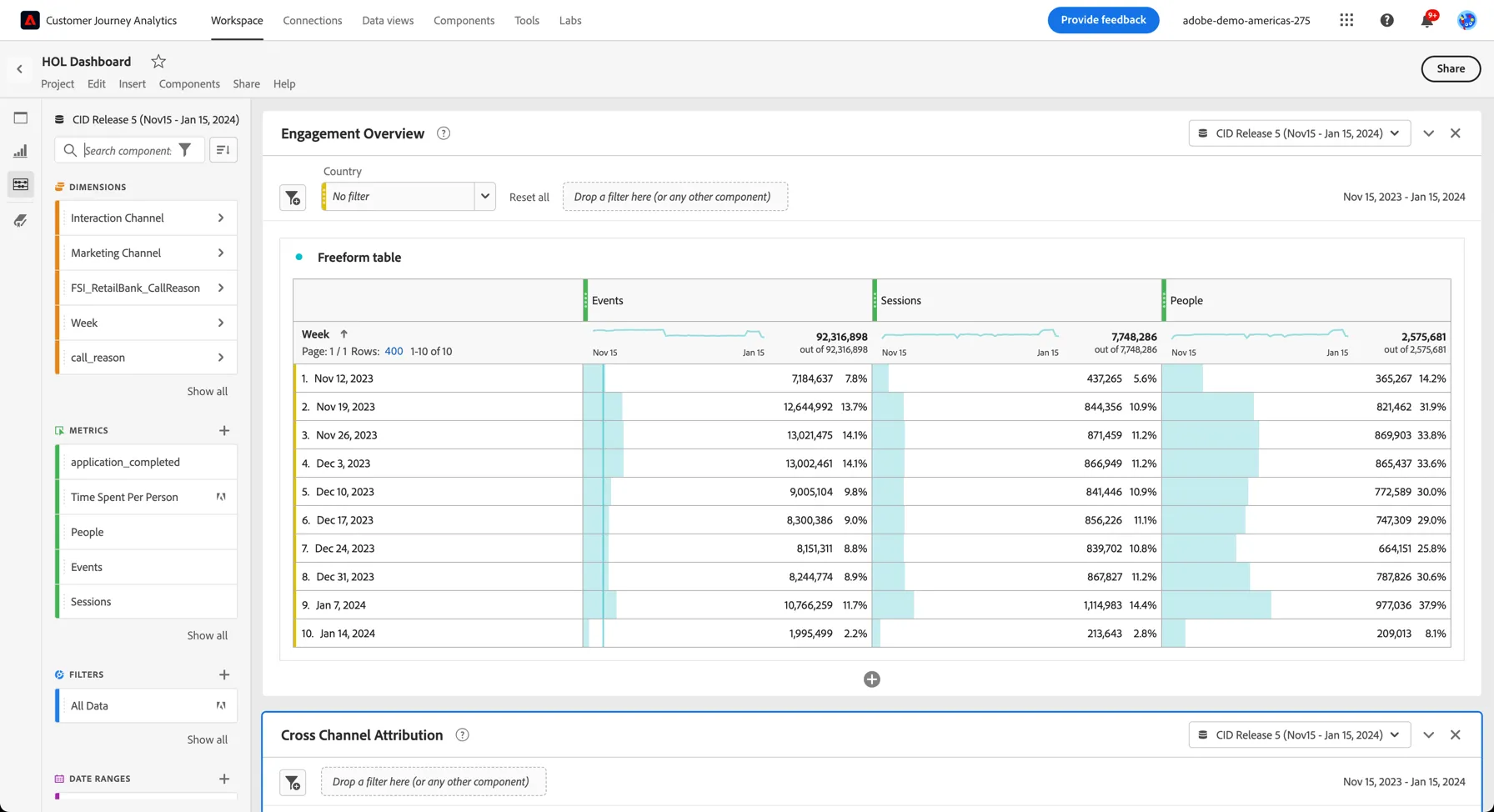Expand the Interaction Channel dimension chevron
The width and height of the screenshot is (1494, 812).
click(221, 218)
